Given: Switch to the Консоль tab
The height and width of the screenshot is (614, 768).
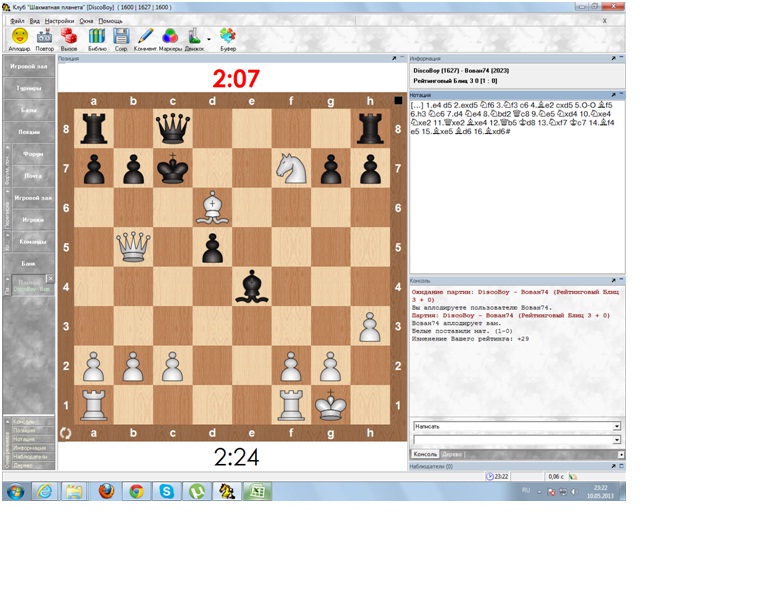Looking at the screenshot, I should (x=425, y=454).
